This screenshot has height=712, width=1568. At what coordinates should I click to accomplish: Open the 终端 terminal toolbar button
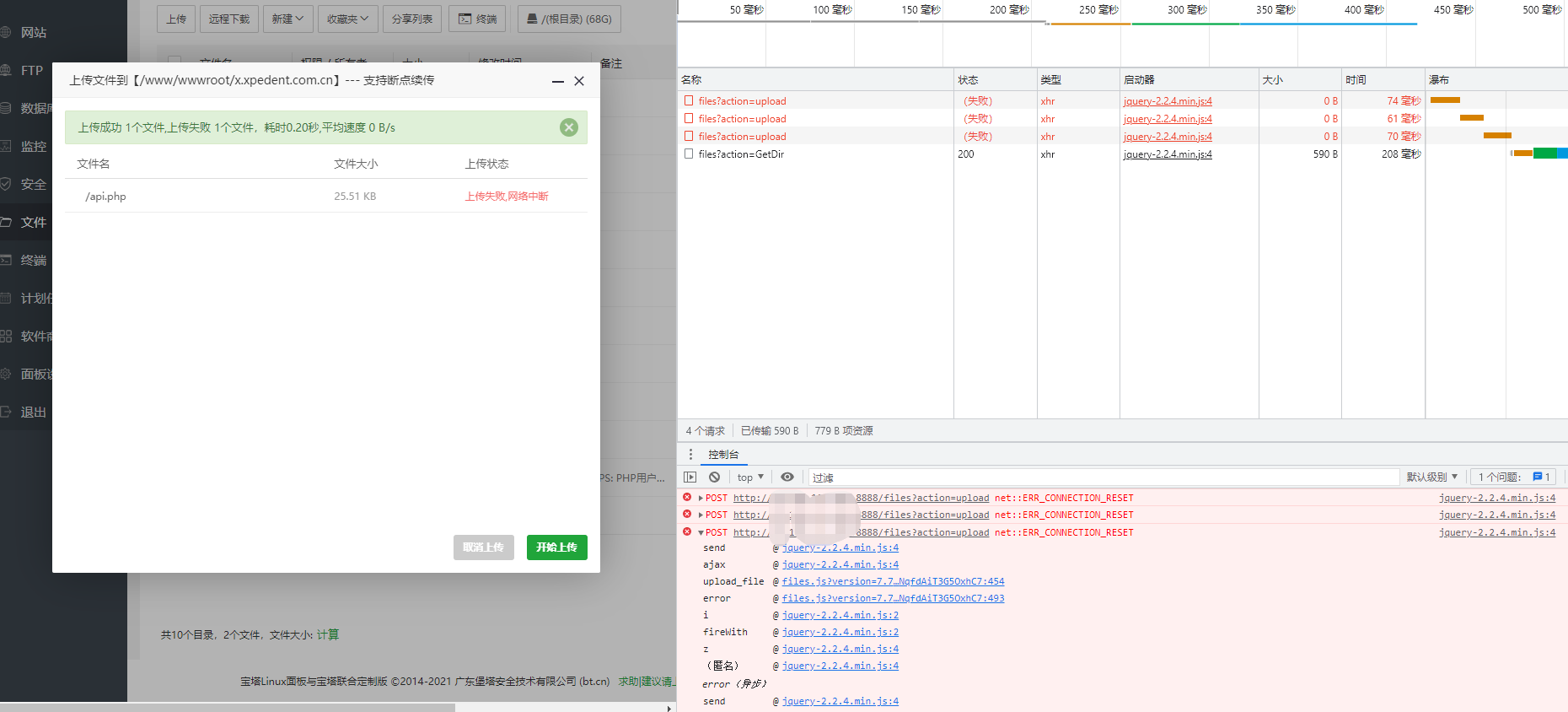[477, 19]
